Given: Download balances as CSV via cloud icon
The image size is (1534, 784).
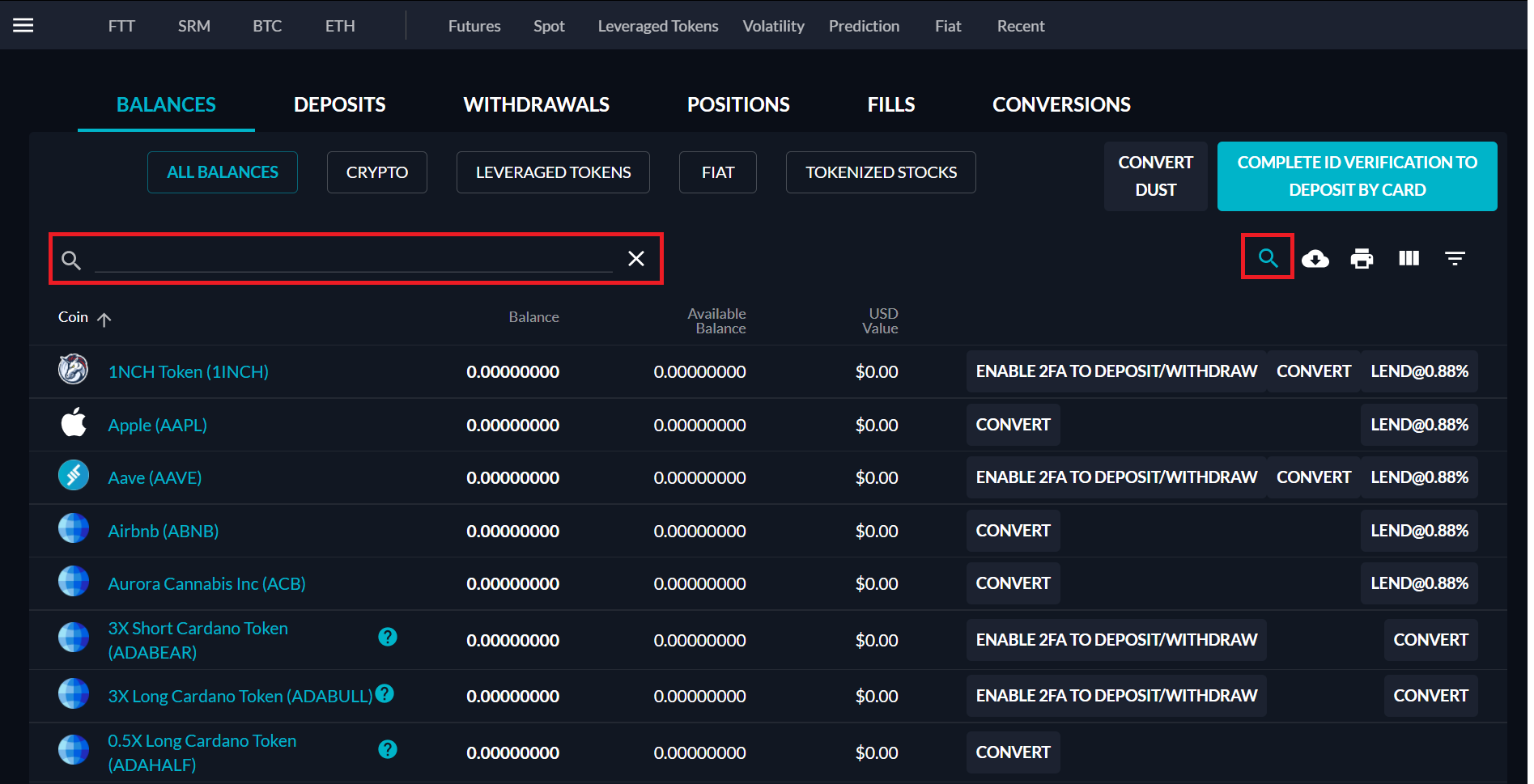Looking at the screenshot, I should (x=1315, y=259).
